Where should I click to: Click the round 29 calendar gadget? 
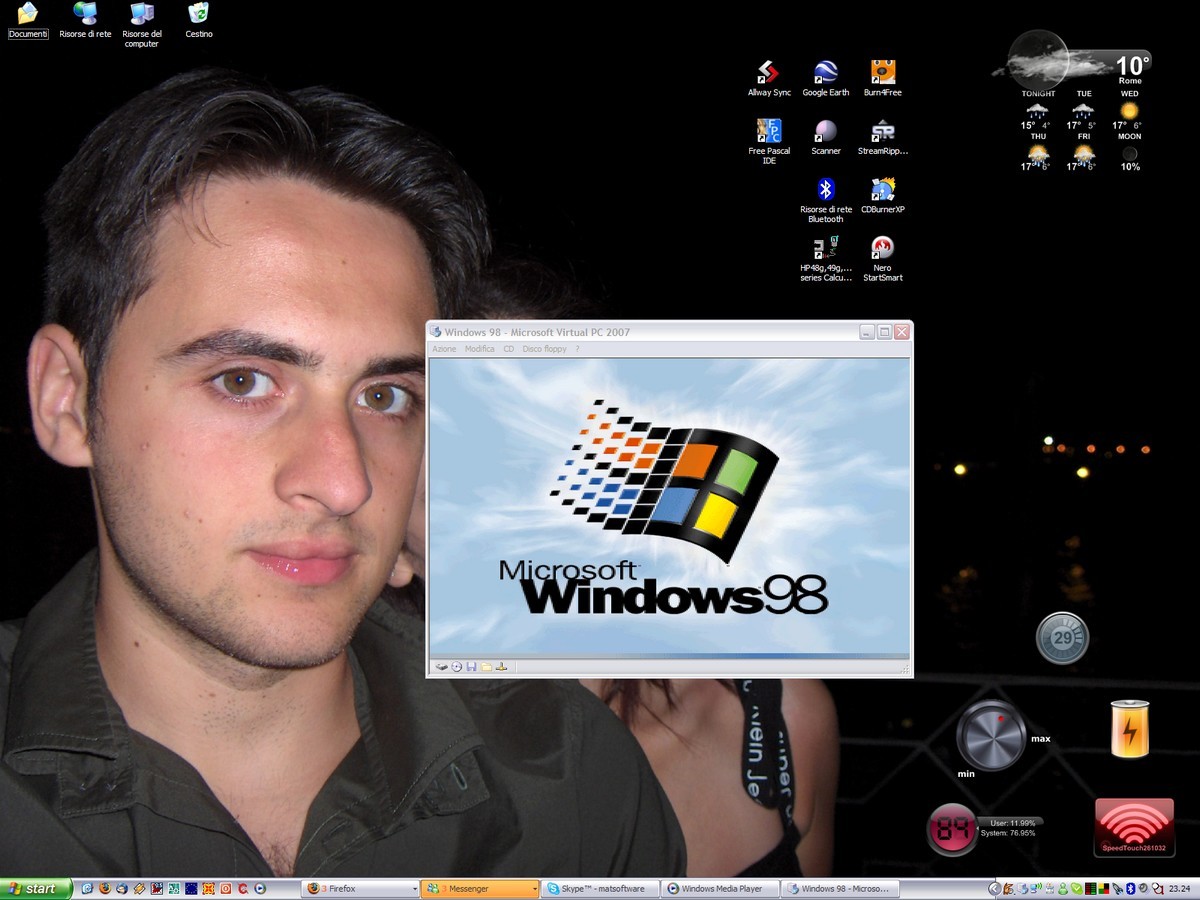point(1062,638)
